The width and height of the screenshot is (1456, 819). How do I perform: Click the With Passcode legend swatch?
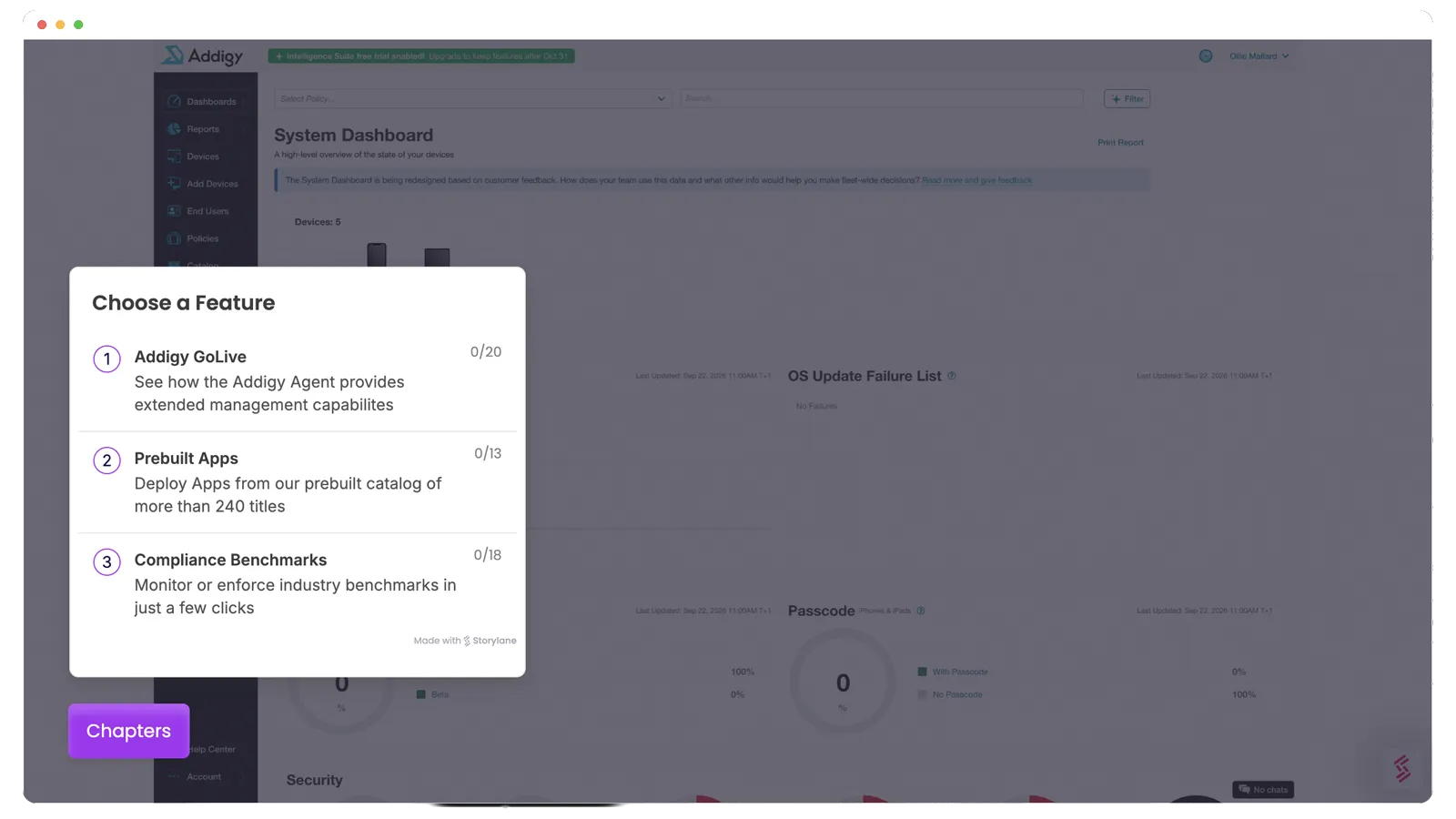pyautogui.click(x=923, y=672)
